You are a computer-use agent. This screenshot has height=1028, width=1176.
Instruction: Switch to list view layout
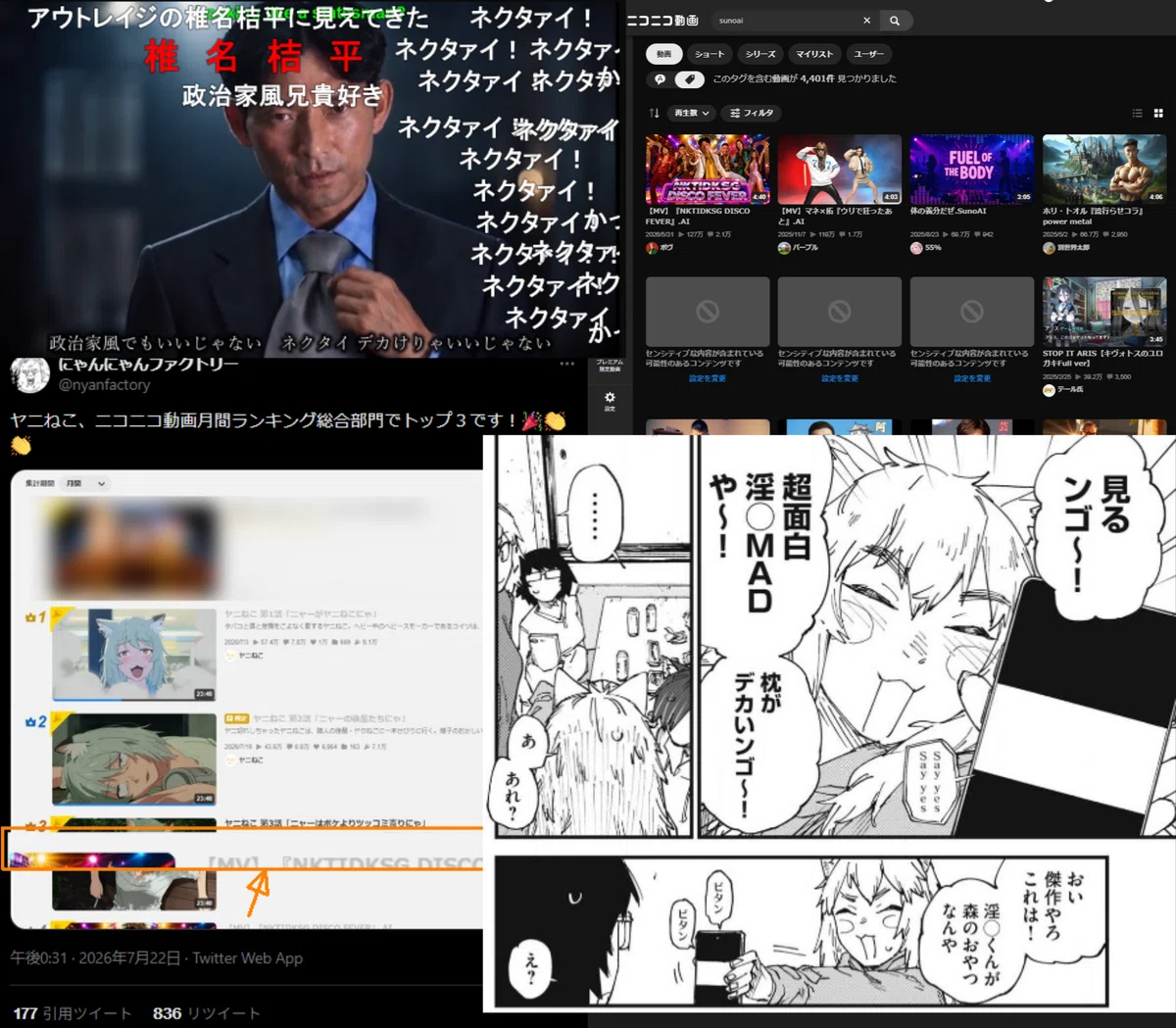point(1137,113)
